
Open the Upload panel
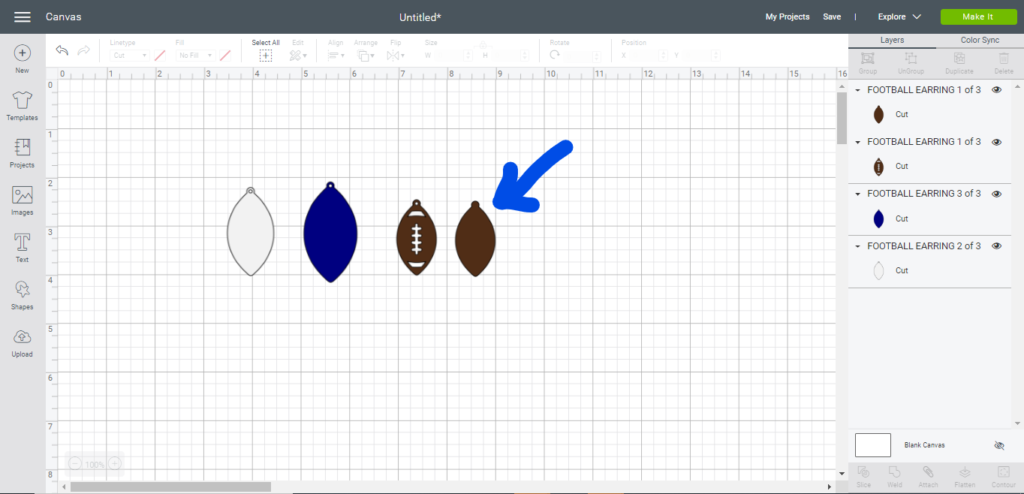(x=22, y=342)
